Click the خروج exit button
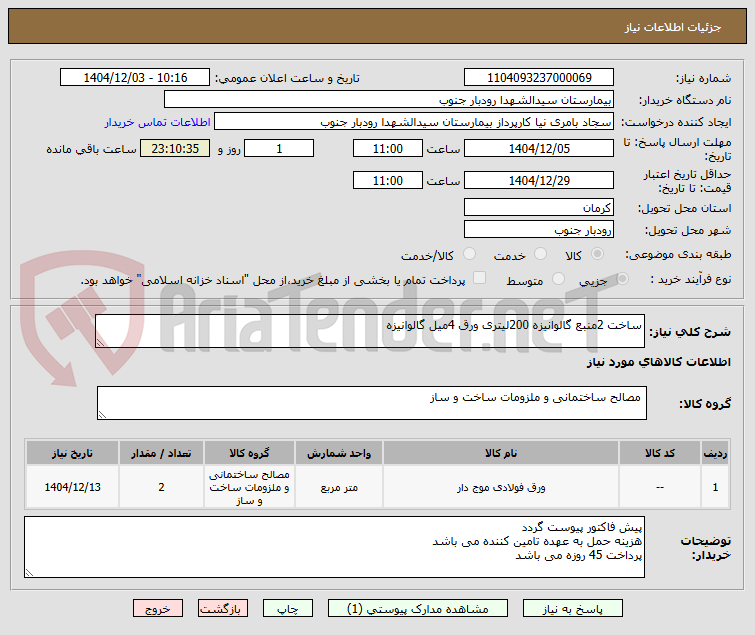Screen dimensions: 755x635 pos(158,609)
